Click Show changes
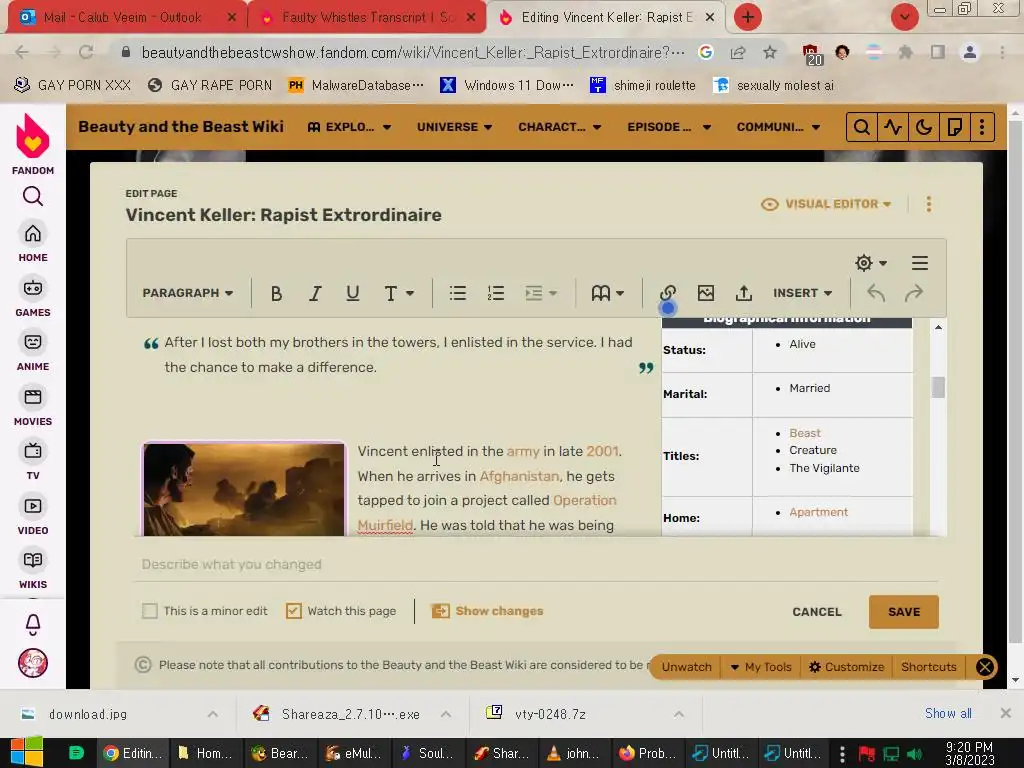This screenshot has width=1024, height=768. pyautogui.click(x=487, y=611)
